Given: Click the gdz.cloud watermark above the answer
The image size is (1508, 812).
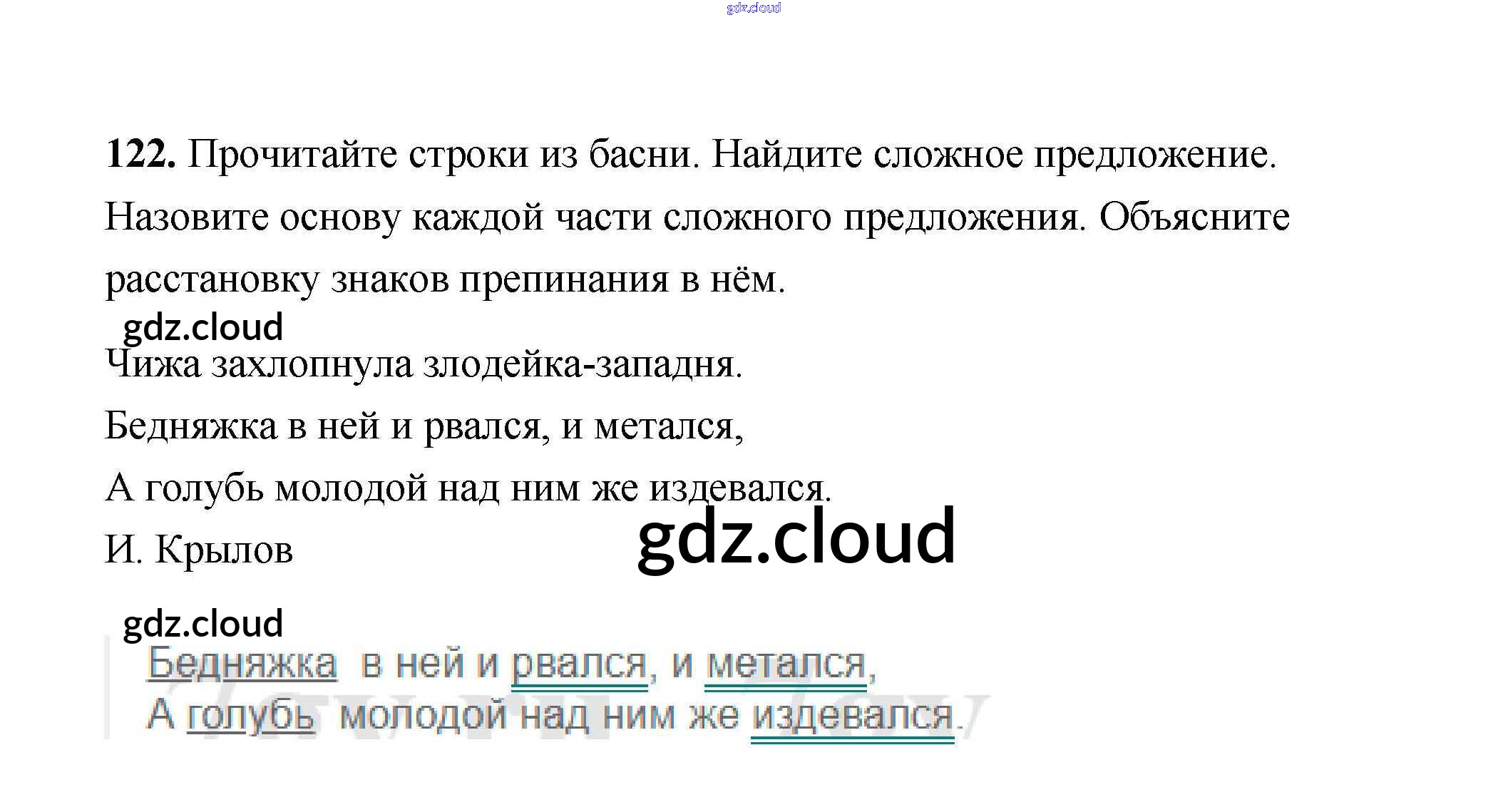Looking at the screenshot, I should (203, 624).
